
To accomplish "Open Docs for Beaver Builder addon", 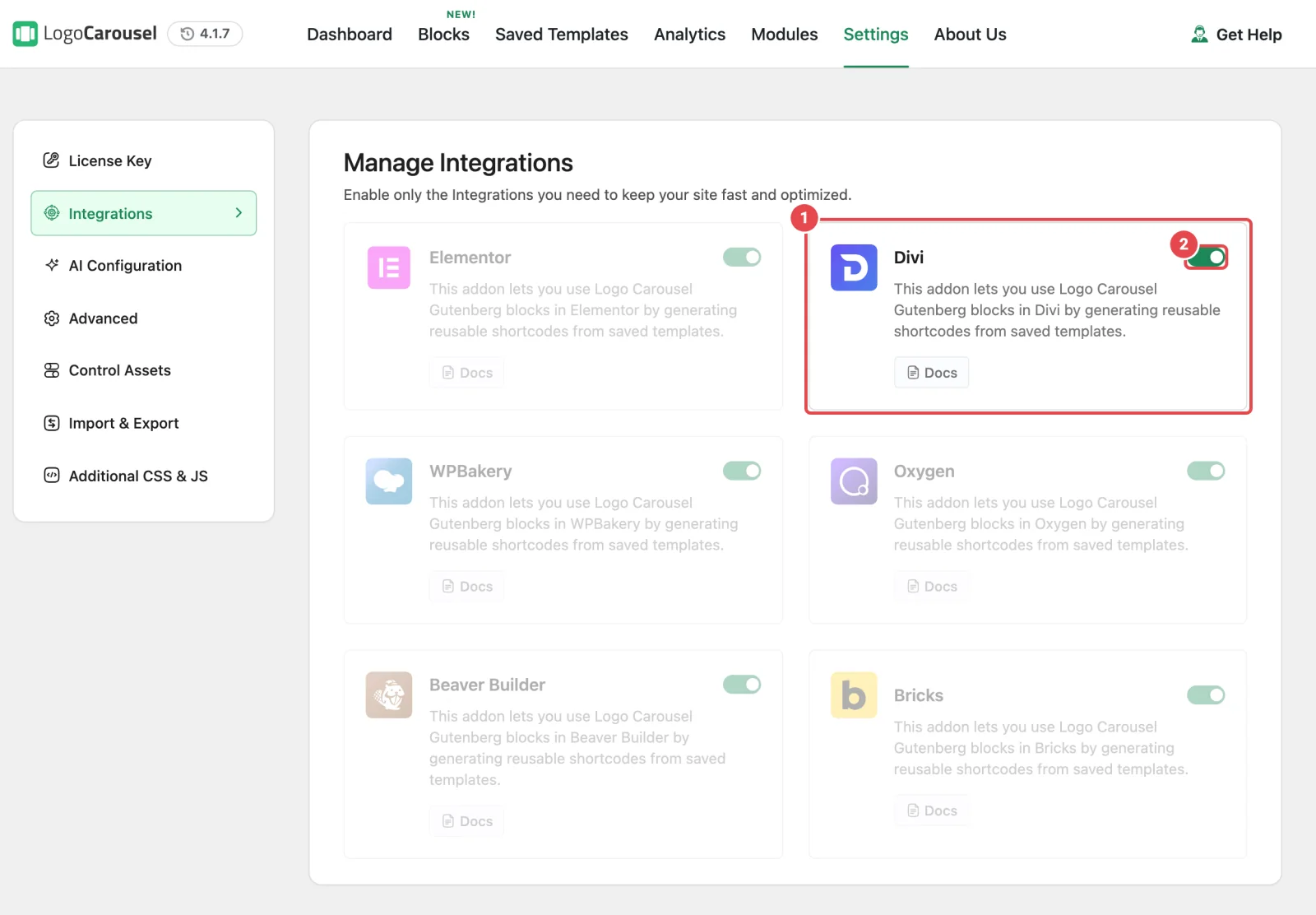I will 467,821.
